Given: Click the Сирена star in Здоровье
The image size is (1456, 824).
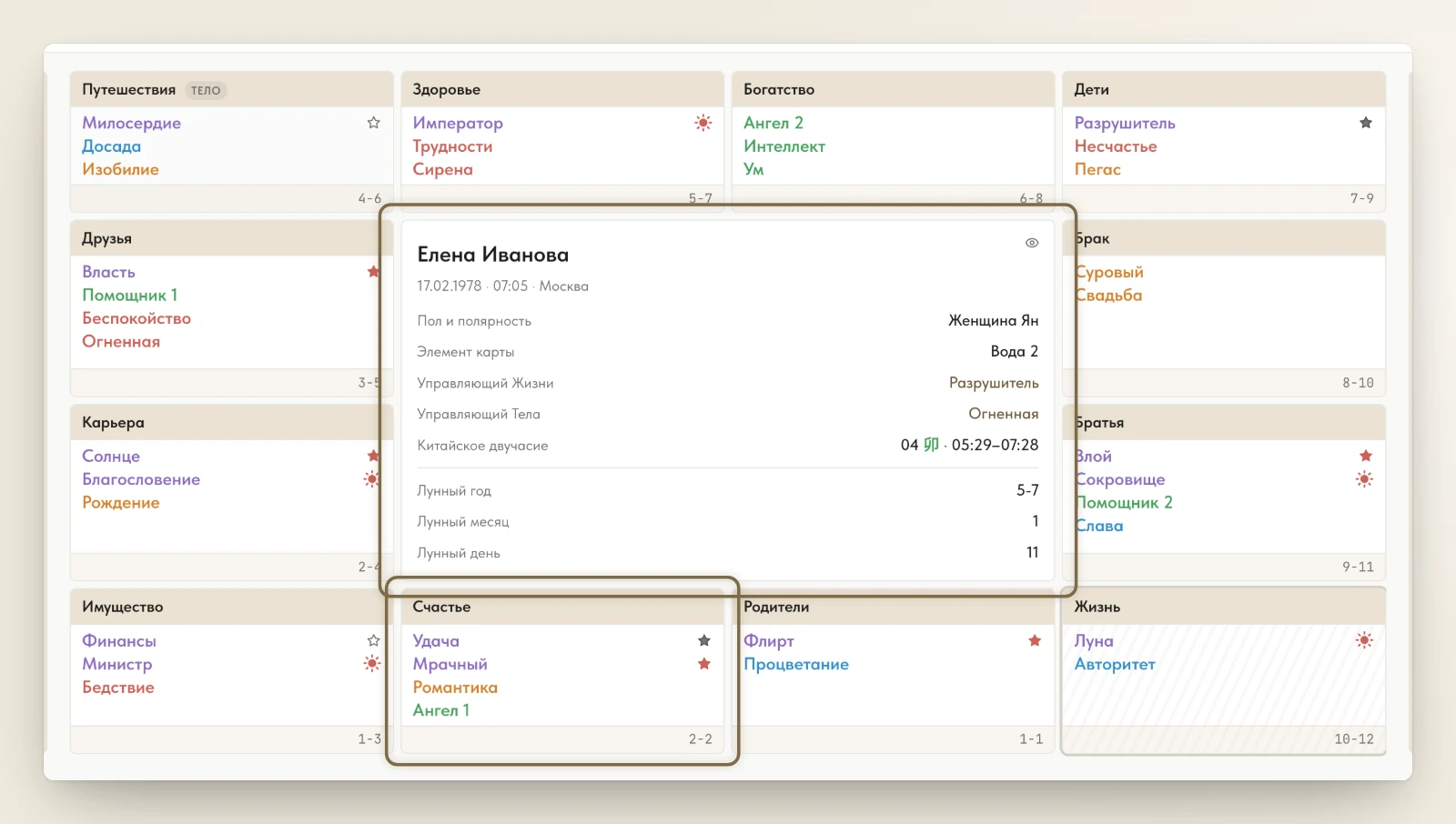Looking at the screenshot, I should [x=442, y=169].
